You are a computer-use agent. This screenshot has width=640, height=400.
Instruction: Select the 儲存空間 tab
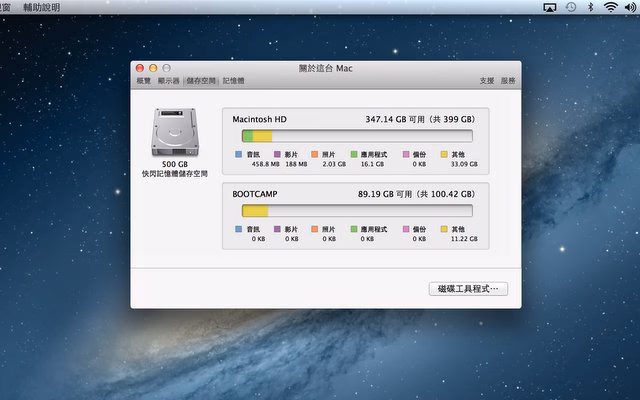(x=201, y=81)
